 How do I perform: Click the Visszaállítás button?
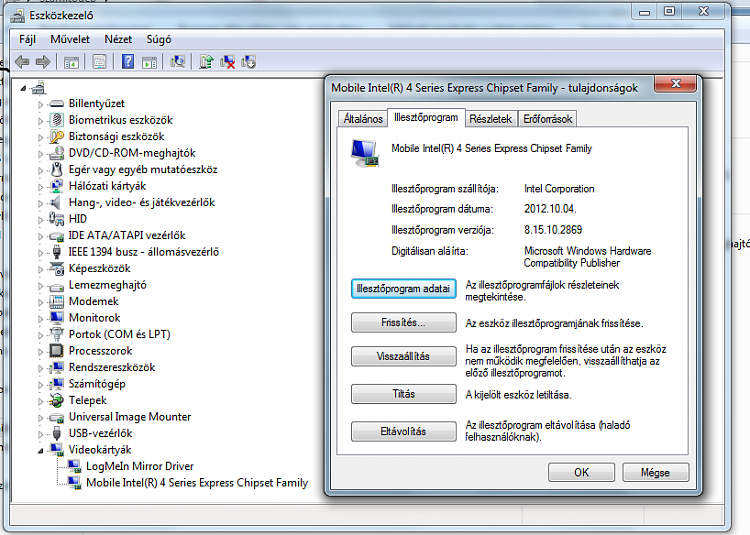[403, 356]
